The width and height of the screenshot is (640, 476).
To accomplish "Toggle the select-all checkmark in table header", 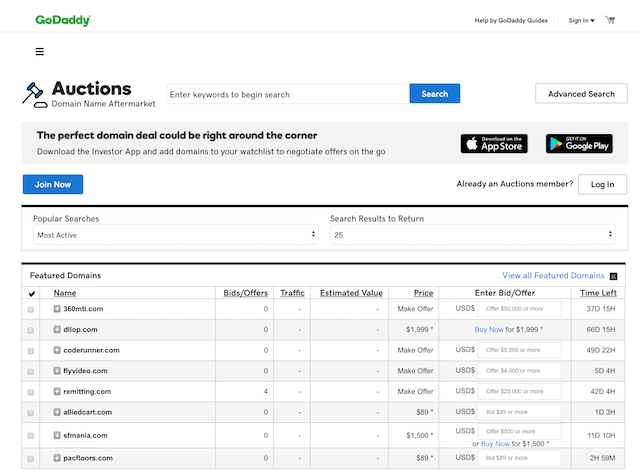I will [32, 294].
